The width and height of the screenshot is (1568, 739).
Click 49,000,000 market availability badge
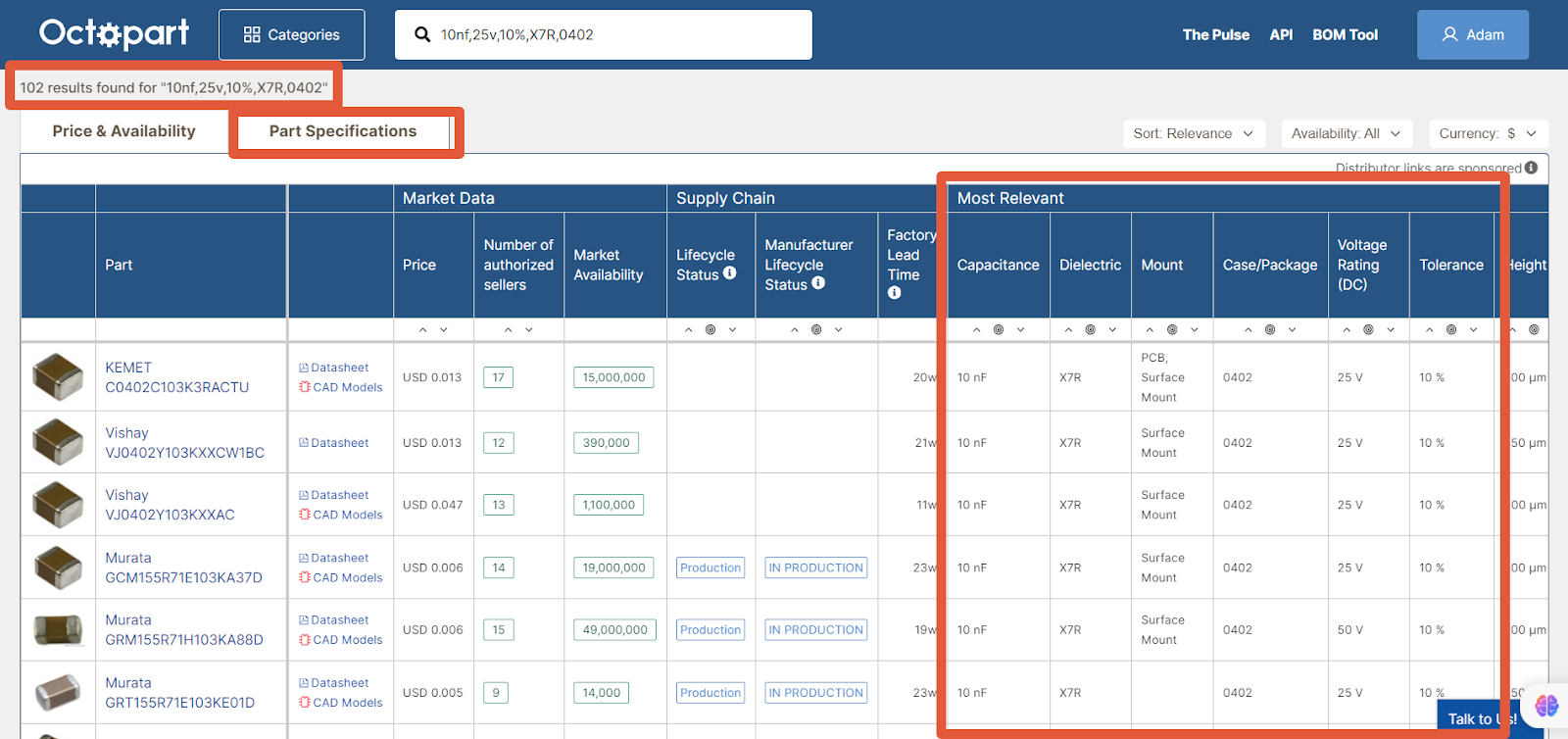pos(614,630)
